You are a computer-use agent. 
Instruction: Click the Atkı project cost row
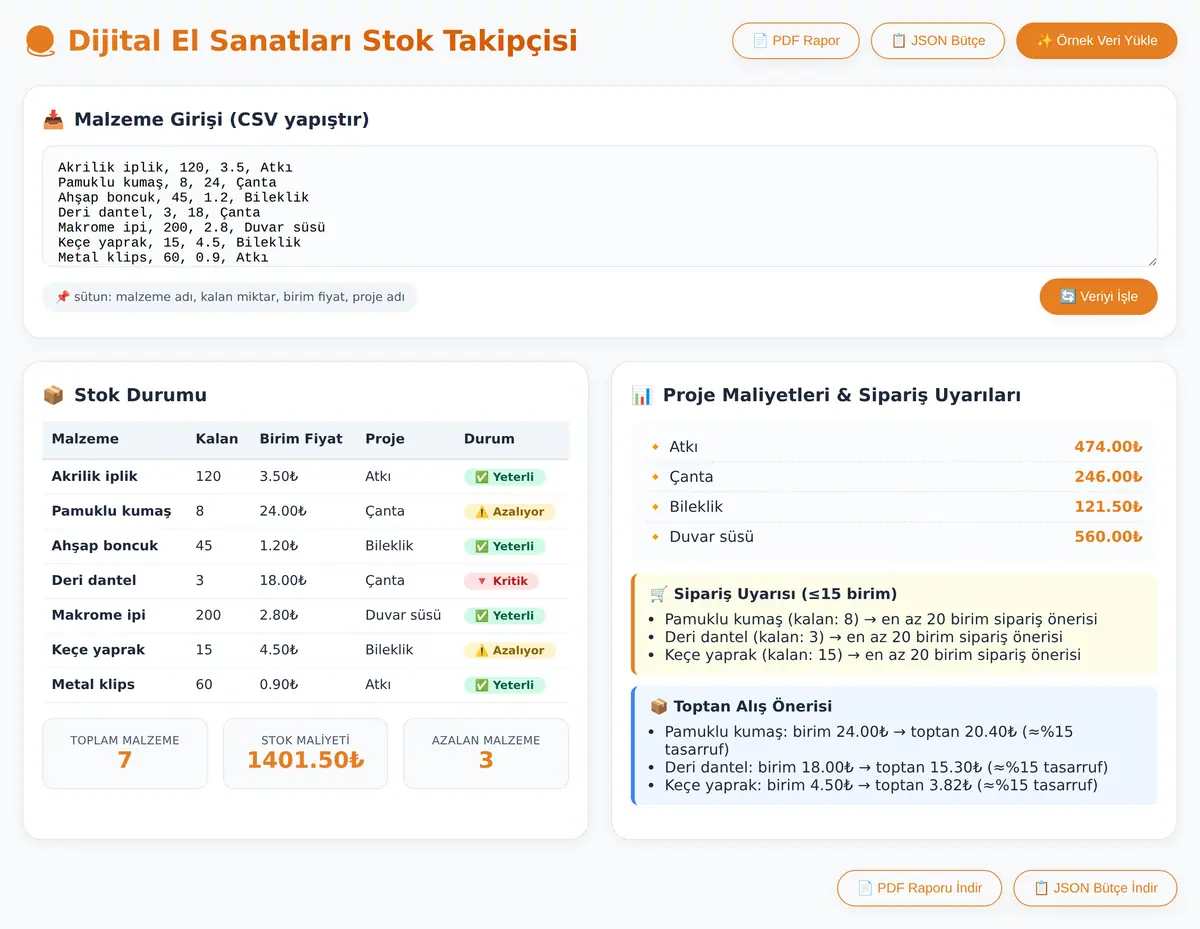[895, 447]
